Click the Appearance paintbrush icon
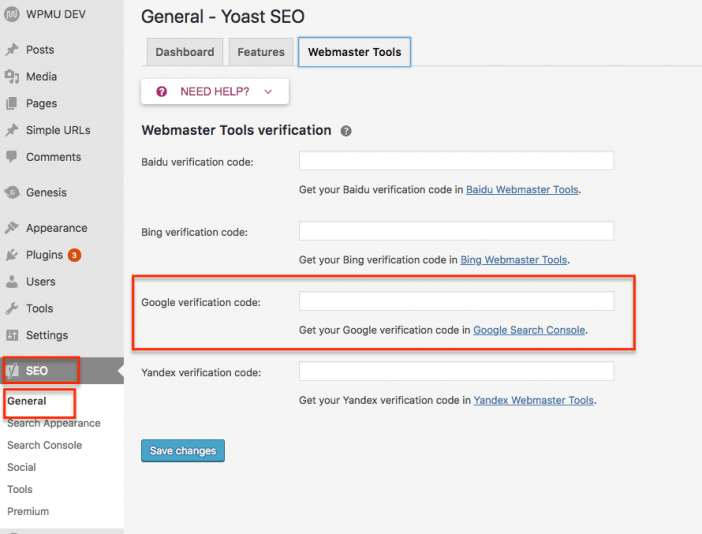The image size is (702, 534). pyautogui.click(x=12, y=228)
